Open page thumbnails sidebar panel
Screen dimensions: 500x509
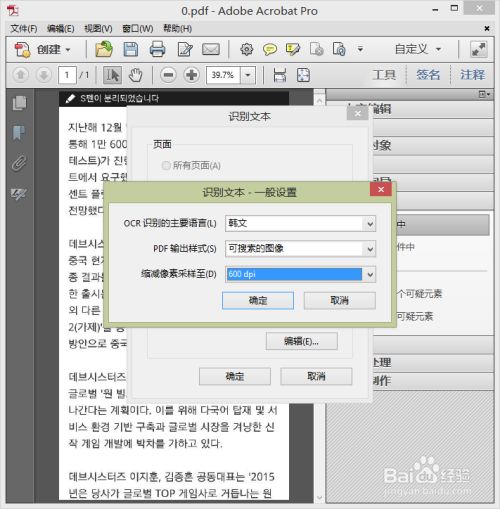pos(19,103)
